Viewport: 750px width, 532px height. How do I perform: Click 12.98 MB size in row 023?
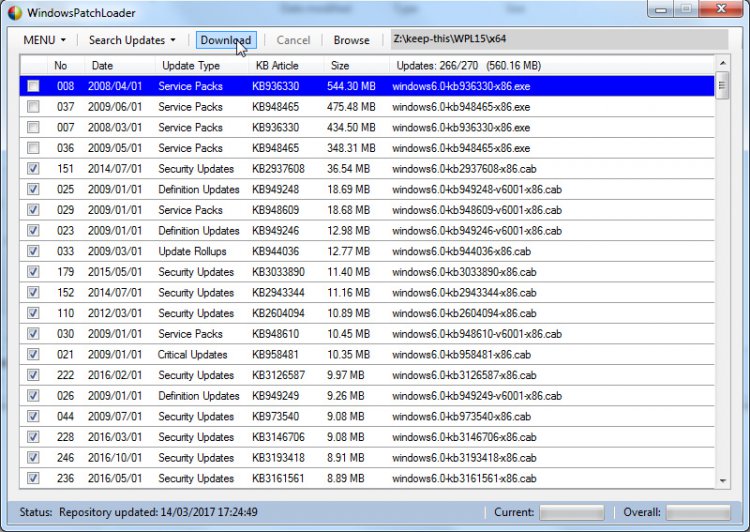(x=348, y=230)
